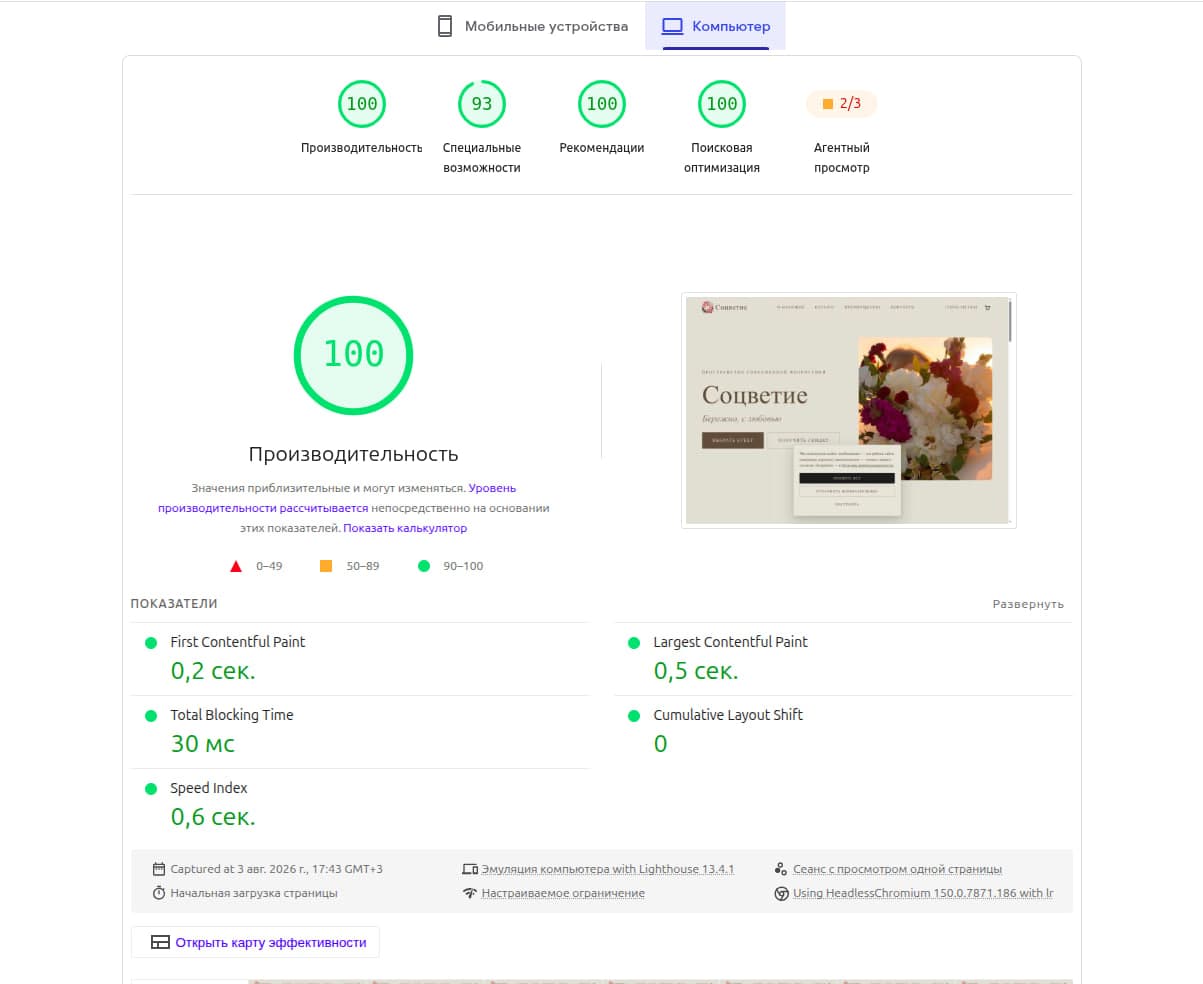Viewport: 1203px width, 984px height.
Task: Select the Компьютер tab
Action: click(x=715, y=26)
